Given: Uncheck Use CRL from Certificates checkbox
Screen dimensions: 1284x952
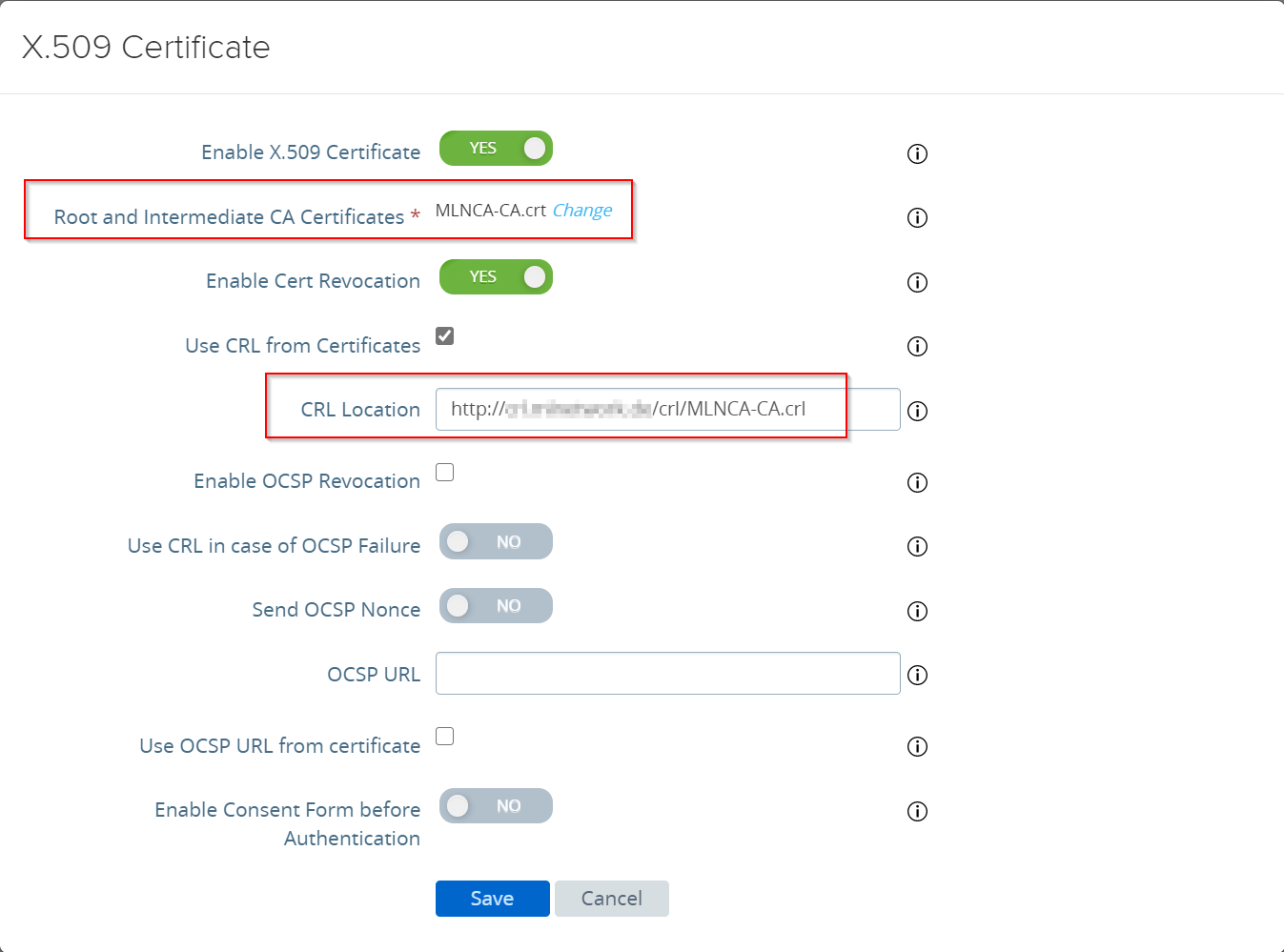Looking at the screenshot, I should pyautogui.click(x=445, y=335).
